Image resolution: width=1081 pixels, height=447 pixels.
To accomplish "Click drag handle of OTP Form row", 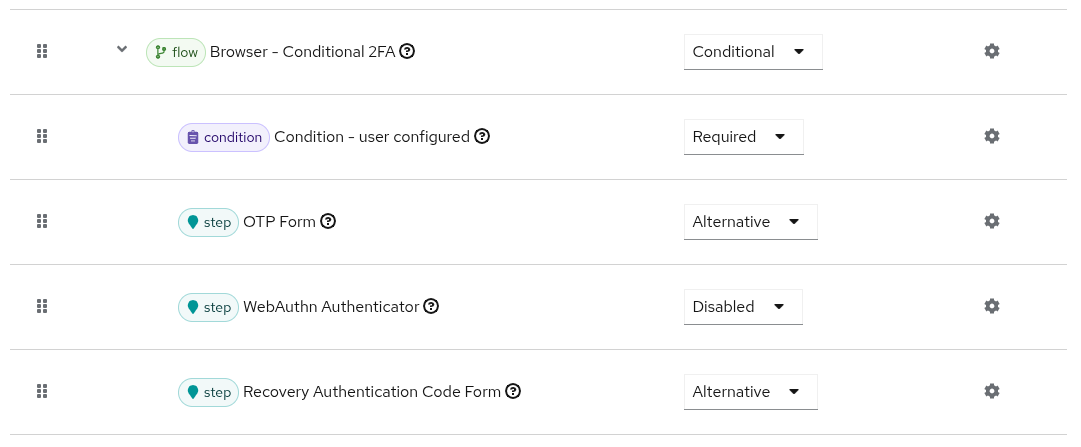I will click(42, 221).
